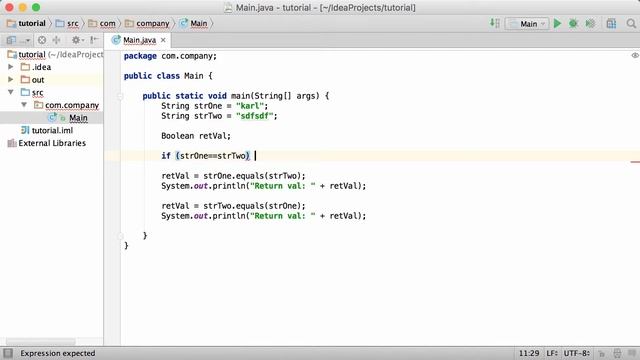Viewport: 640px width, 360px height.
Task: Select the Main.java editor tab
Action: click(x=139, y=40)
